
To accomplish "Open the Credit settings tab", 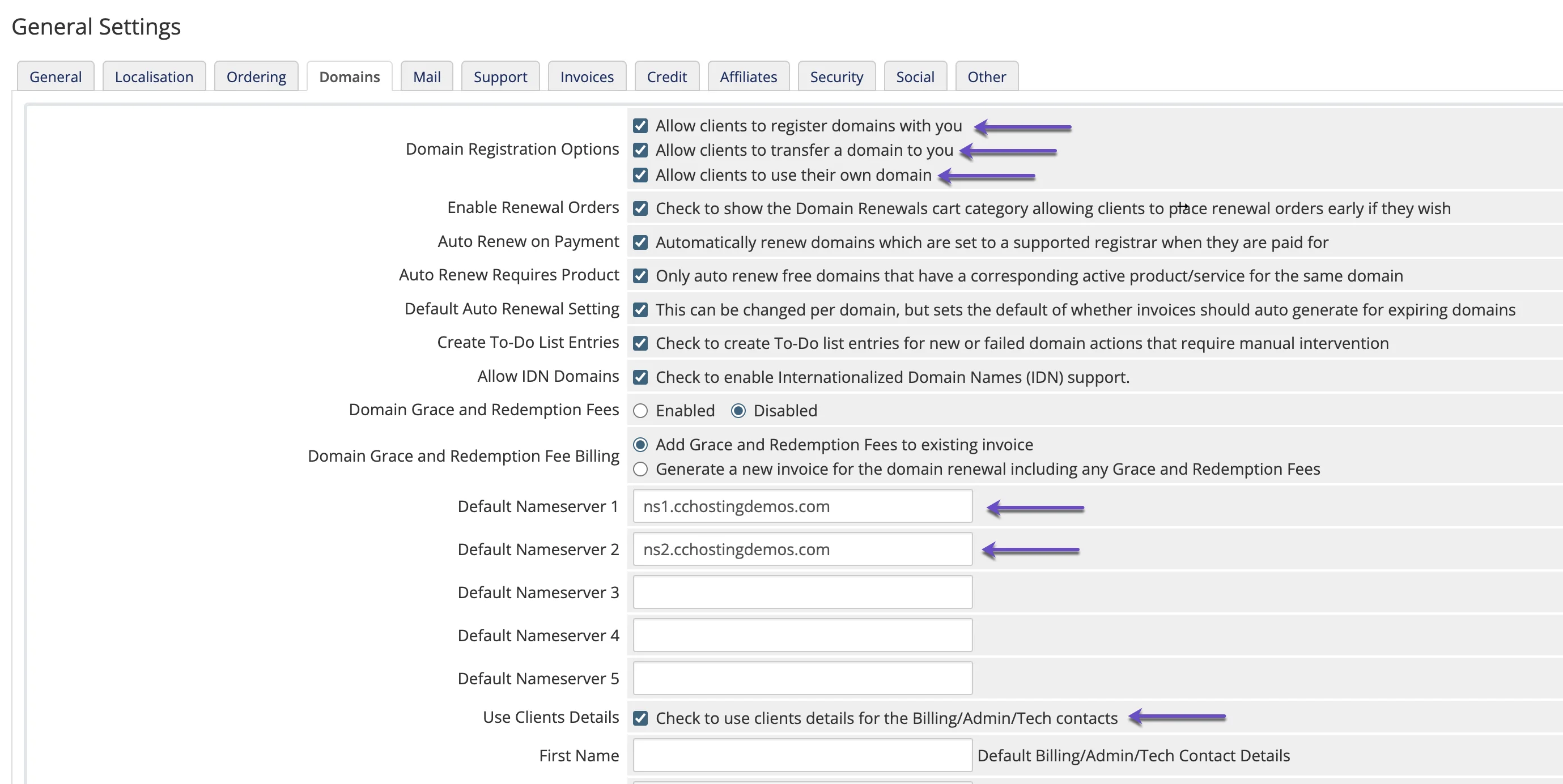I will click(667, 76).
